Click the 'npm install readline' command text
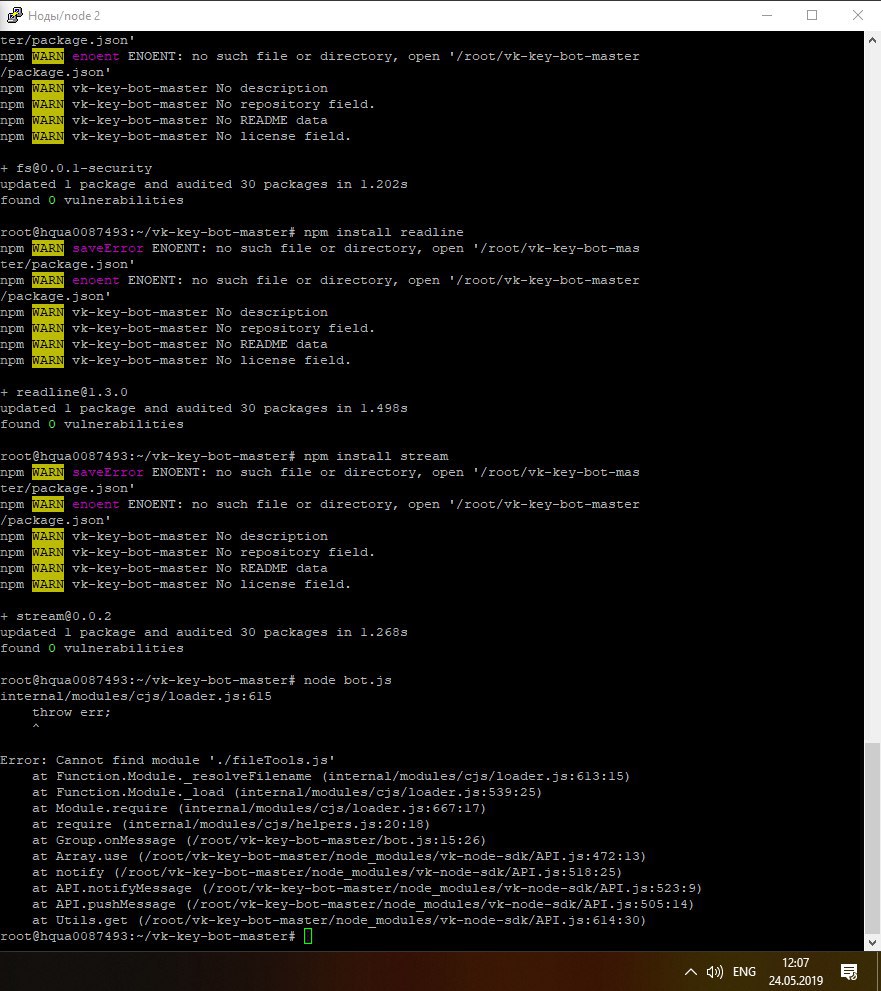881x991 pixels. tap(384, 233)
